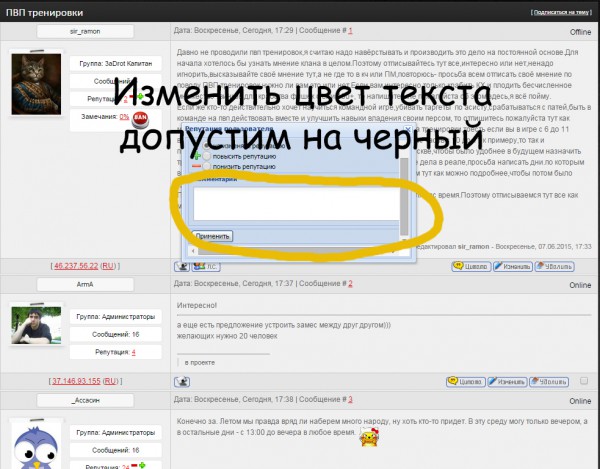This screenshot has height=469, width=600.
Task: Click 'Группа: ЗаDrot Капитан' label
Action: click(x=116, y=64)
